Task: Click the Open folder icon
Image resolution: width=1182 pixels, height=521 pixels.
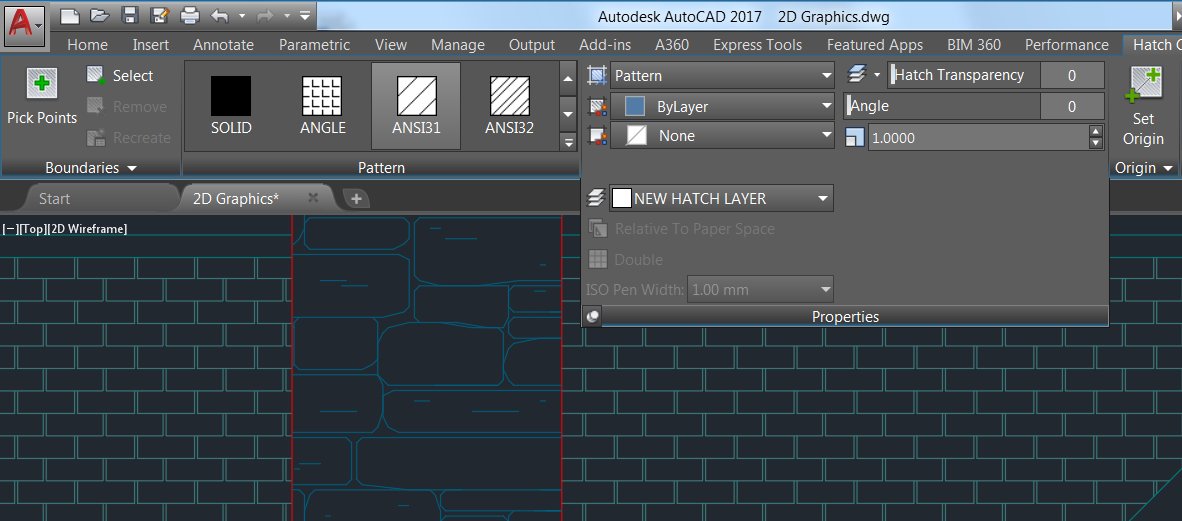Action: pos(100,15)
